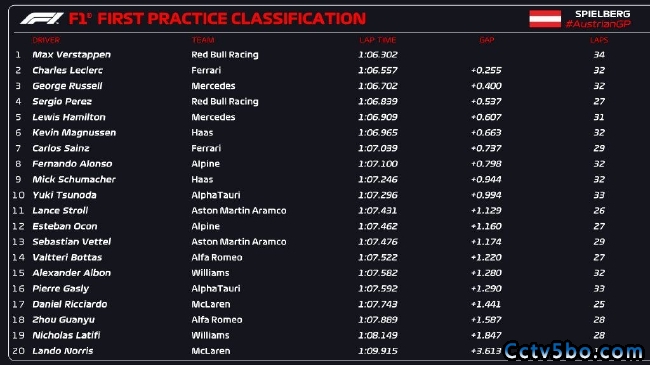Click the GAP column header
Screen dimensions: 650x365
[486, 40]
